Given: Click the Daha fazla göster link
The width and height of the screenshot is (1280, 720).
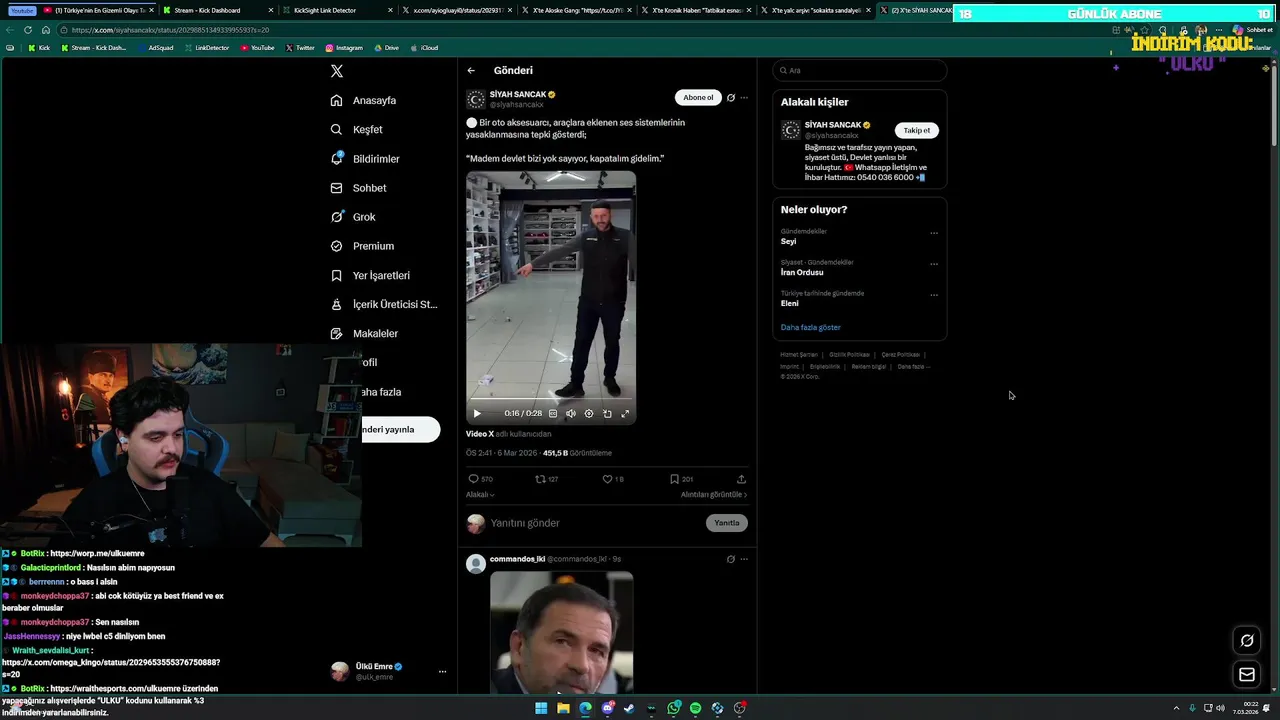Looking at the screenshot, I should [811, 327].
